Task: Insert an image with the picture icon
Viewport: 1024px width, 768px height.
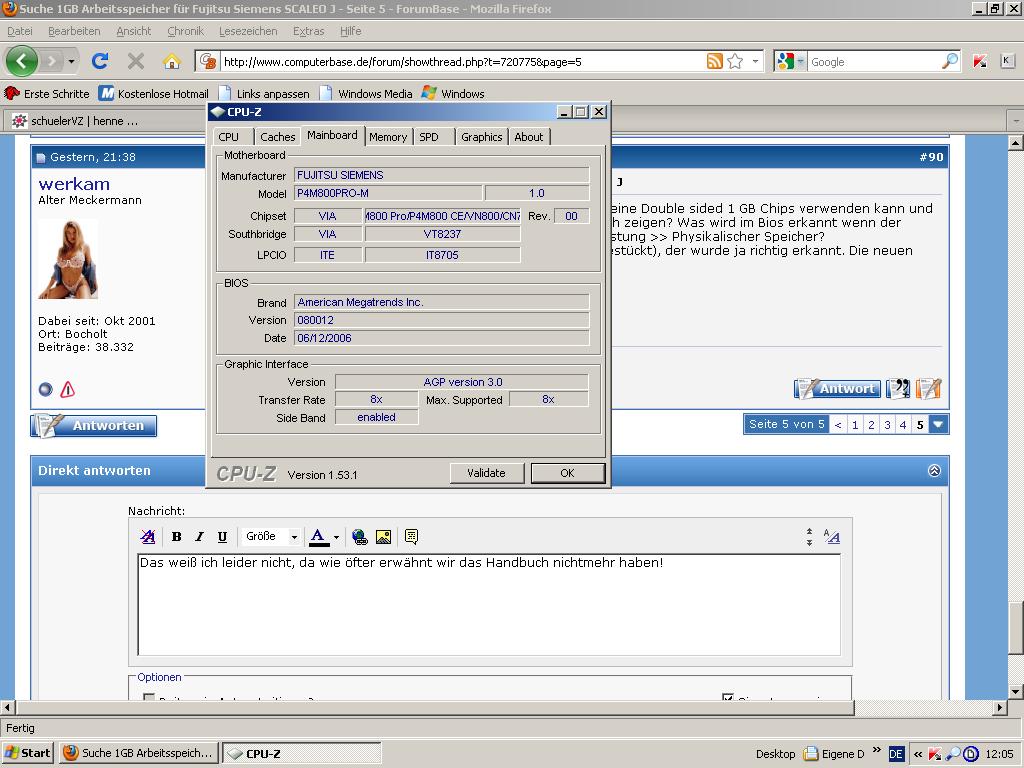Action: tap(383, 537)
